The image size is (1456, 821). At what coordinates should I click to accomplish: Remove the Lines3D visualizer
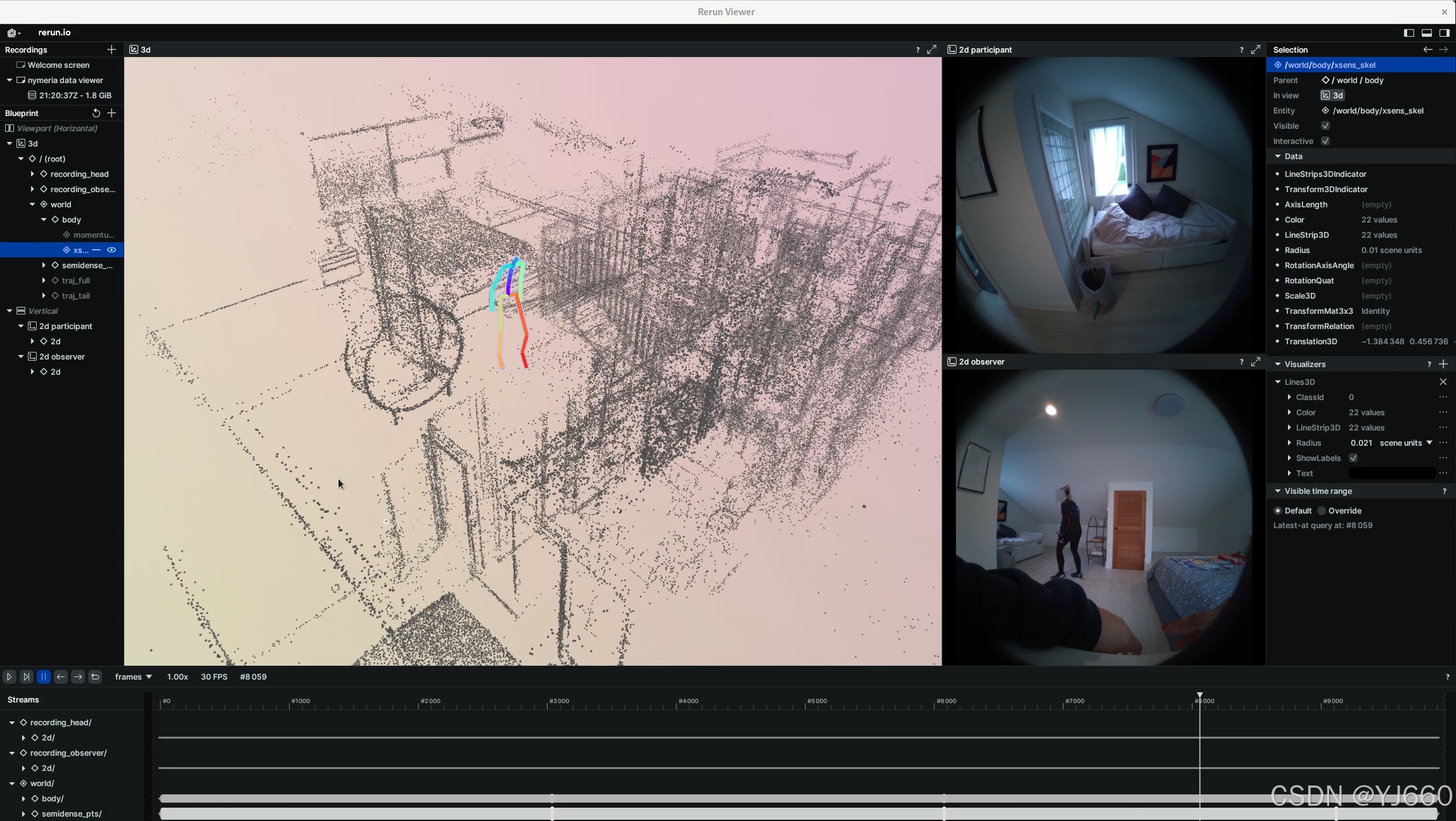[x=1443, y=382]
